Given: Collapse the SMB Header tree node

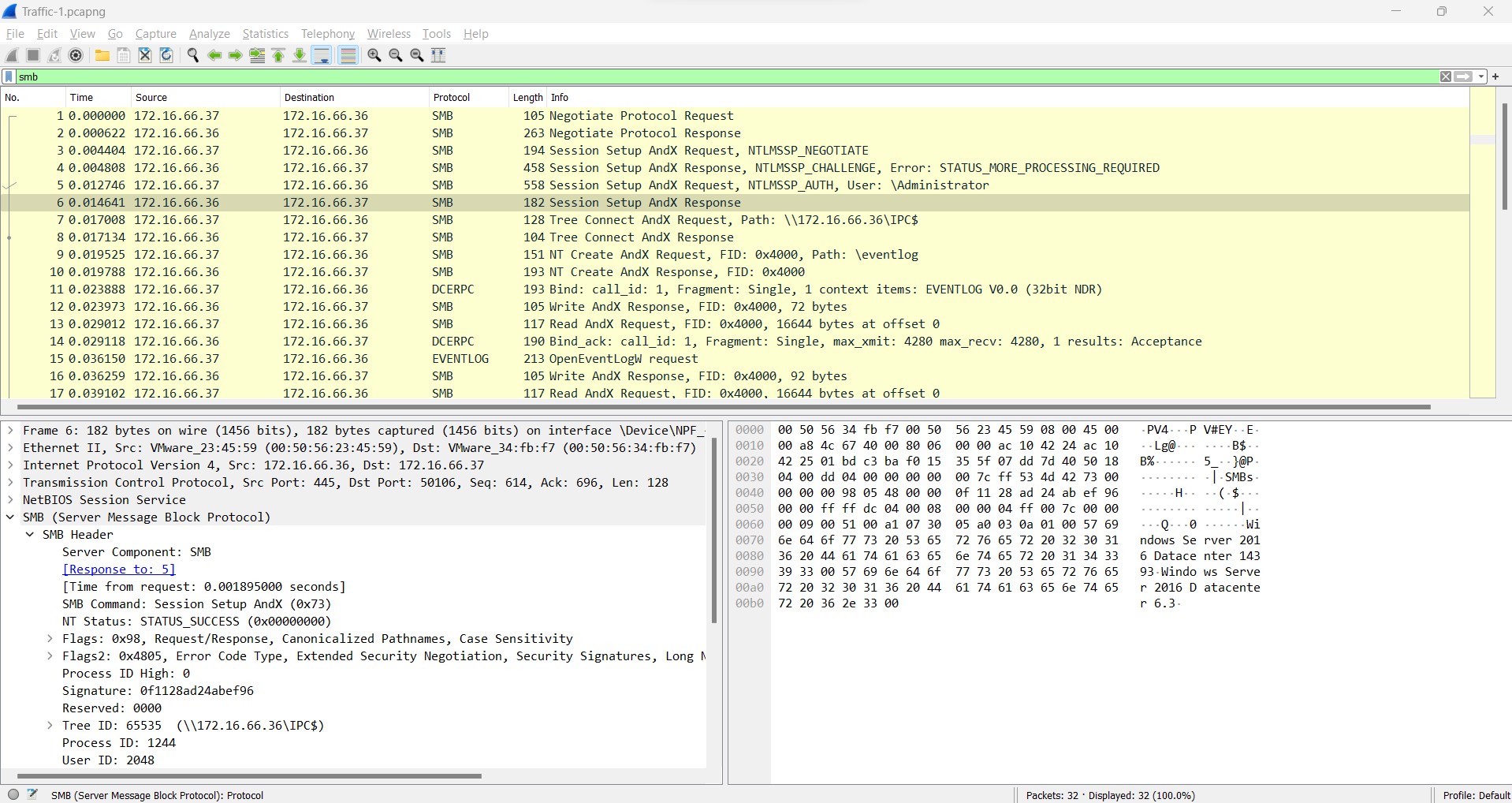Looking at the screenshot, I should 30,535.
